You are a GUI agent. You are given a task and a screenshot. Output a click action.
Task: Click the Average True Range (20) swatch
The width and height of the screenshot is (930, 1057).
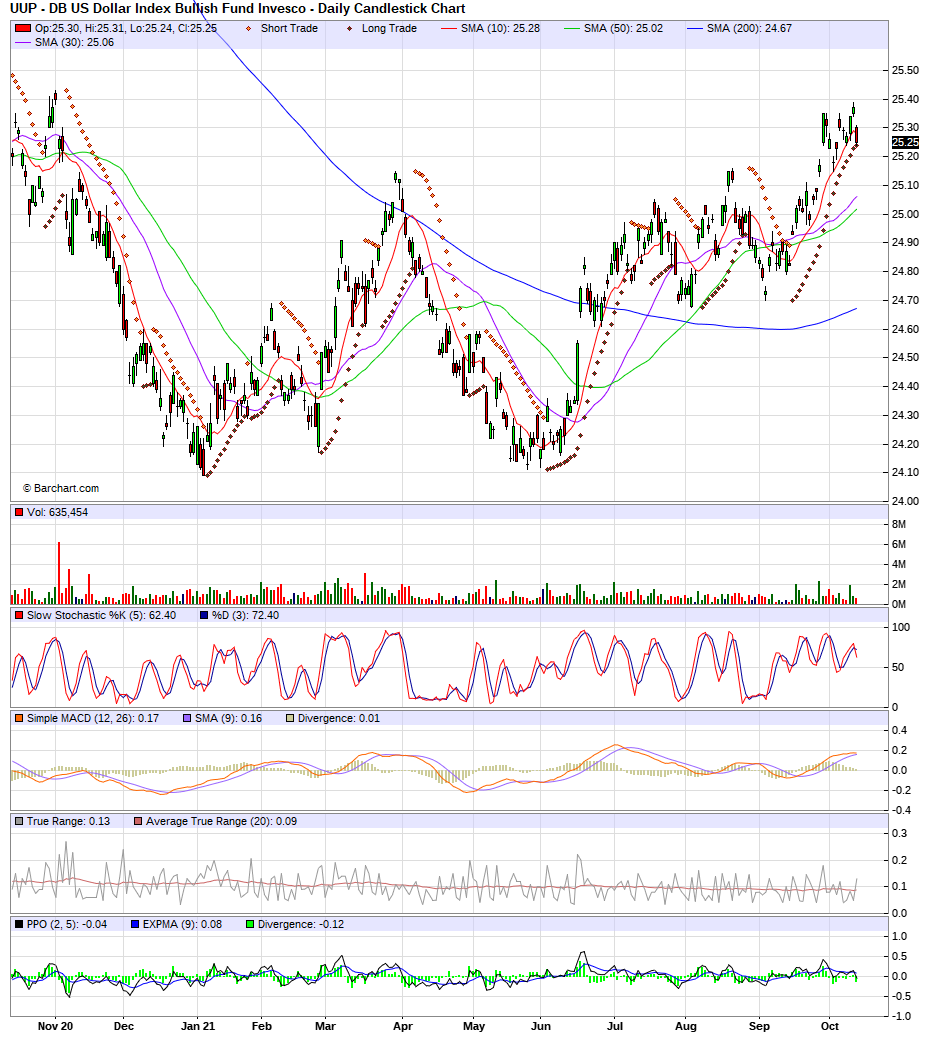click(137, 822)
